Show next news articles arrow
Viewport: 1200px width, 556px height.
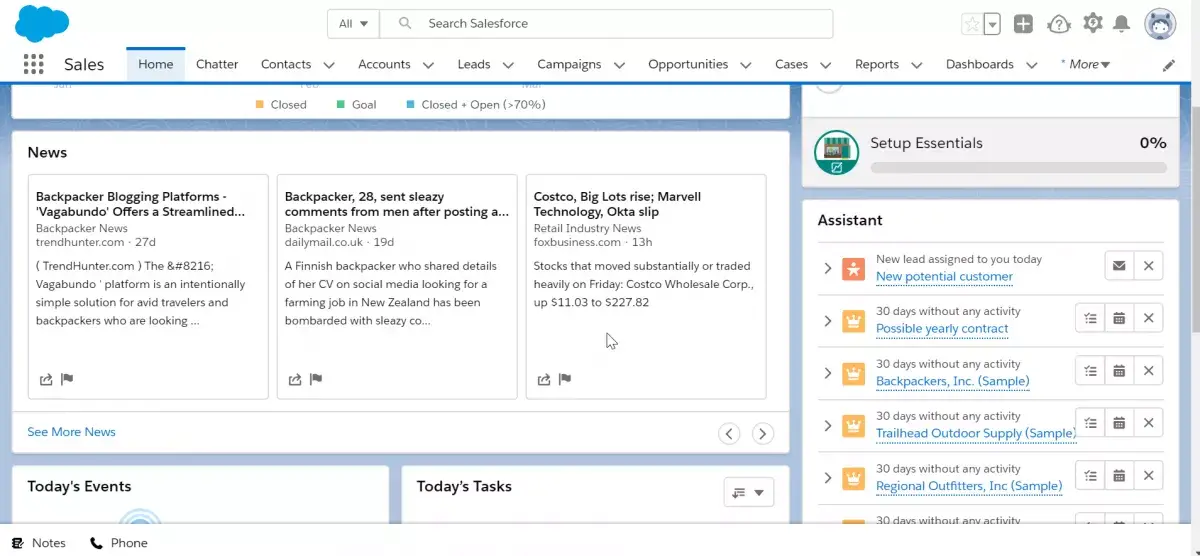pos(763,433)
